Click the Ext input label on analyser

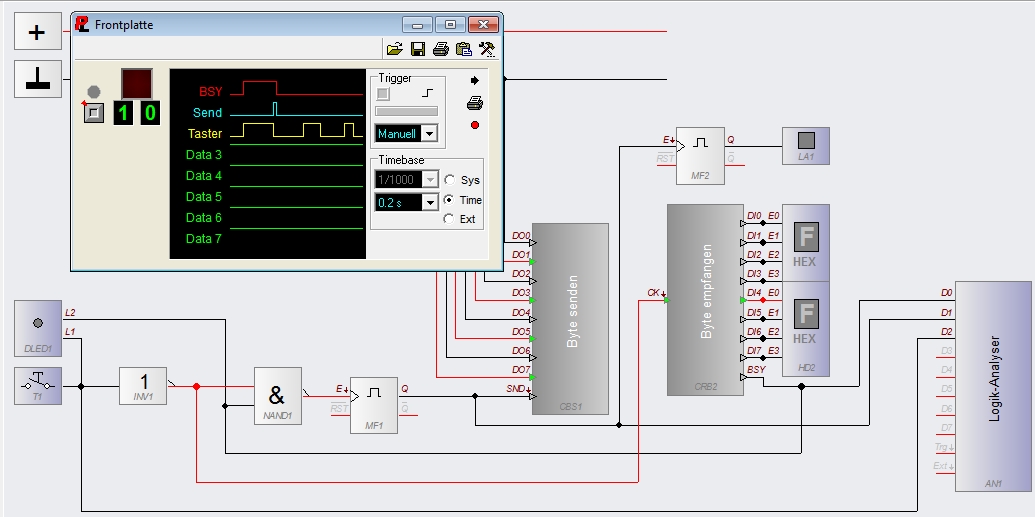pos(943,466)
